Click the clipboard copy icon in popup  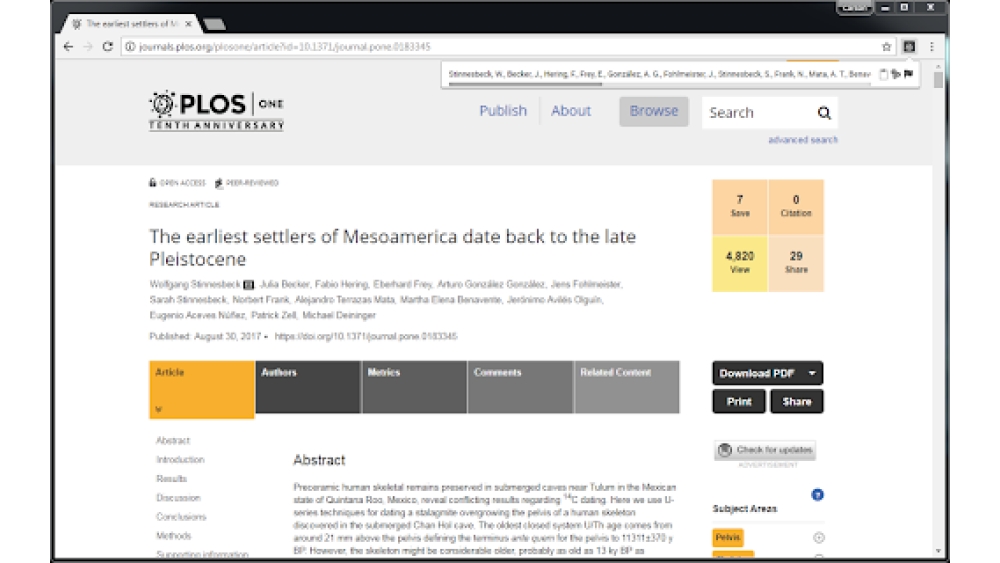(x=883, y=74)
